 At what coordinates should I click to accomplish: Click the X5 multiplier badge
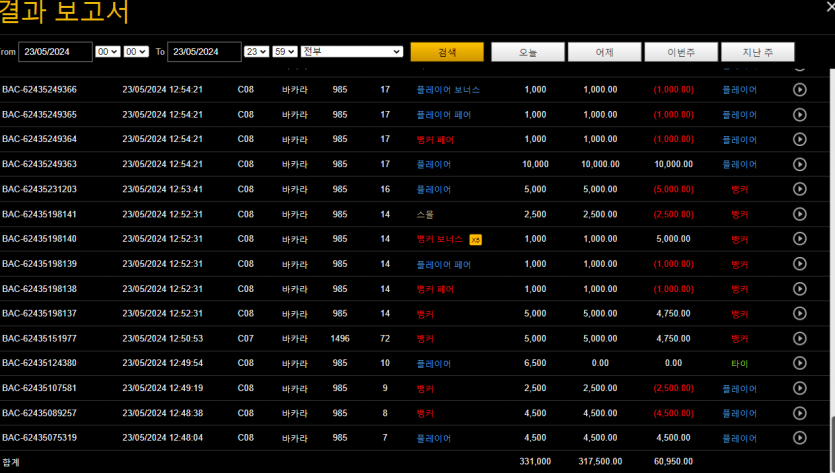476,240
